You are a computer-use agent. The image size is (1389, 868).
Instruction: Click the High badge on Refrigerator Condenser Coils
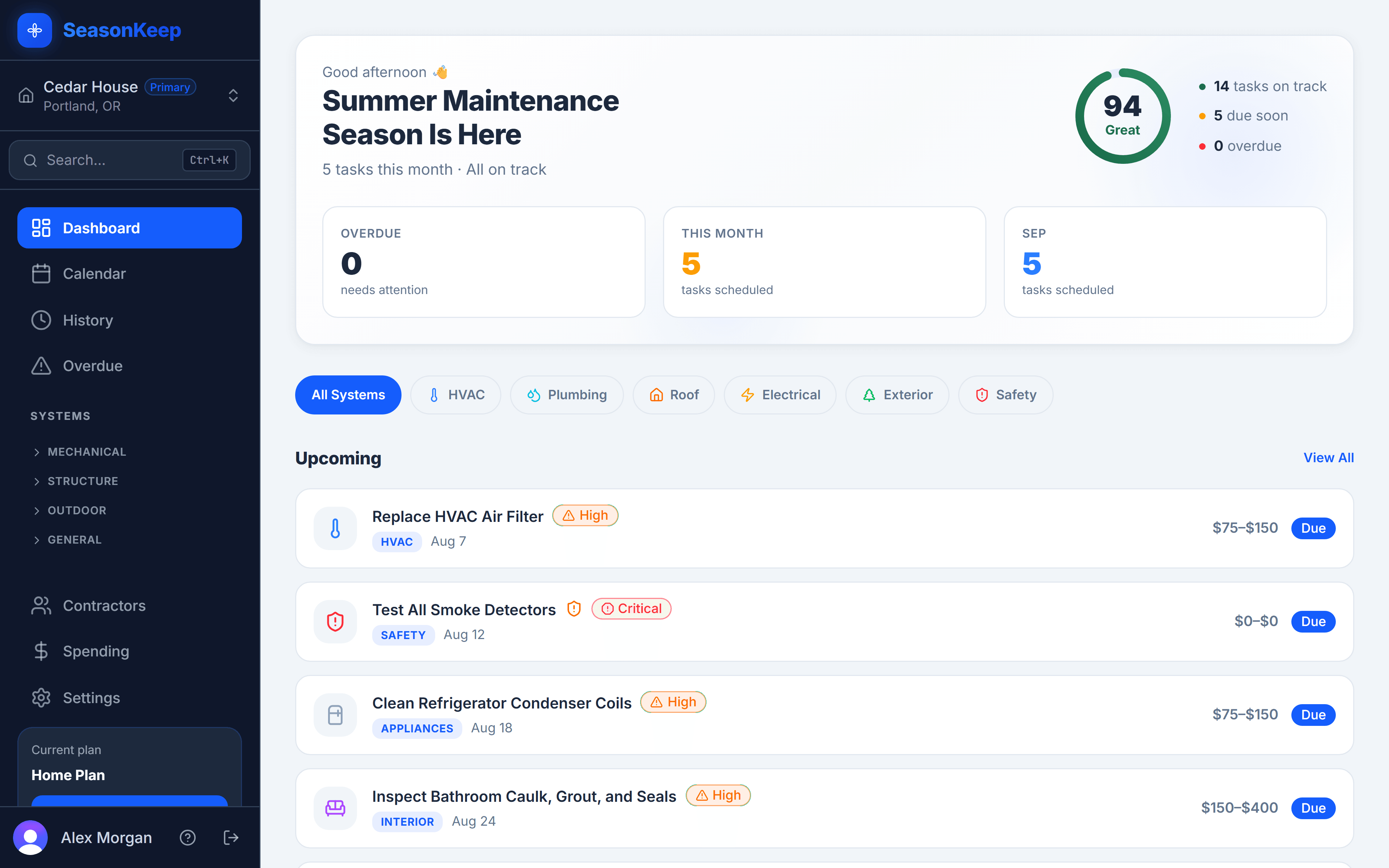coord(673,702)
